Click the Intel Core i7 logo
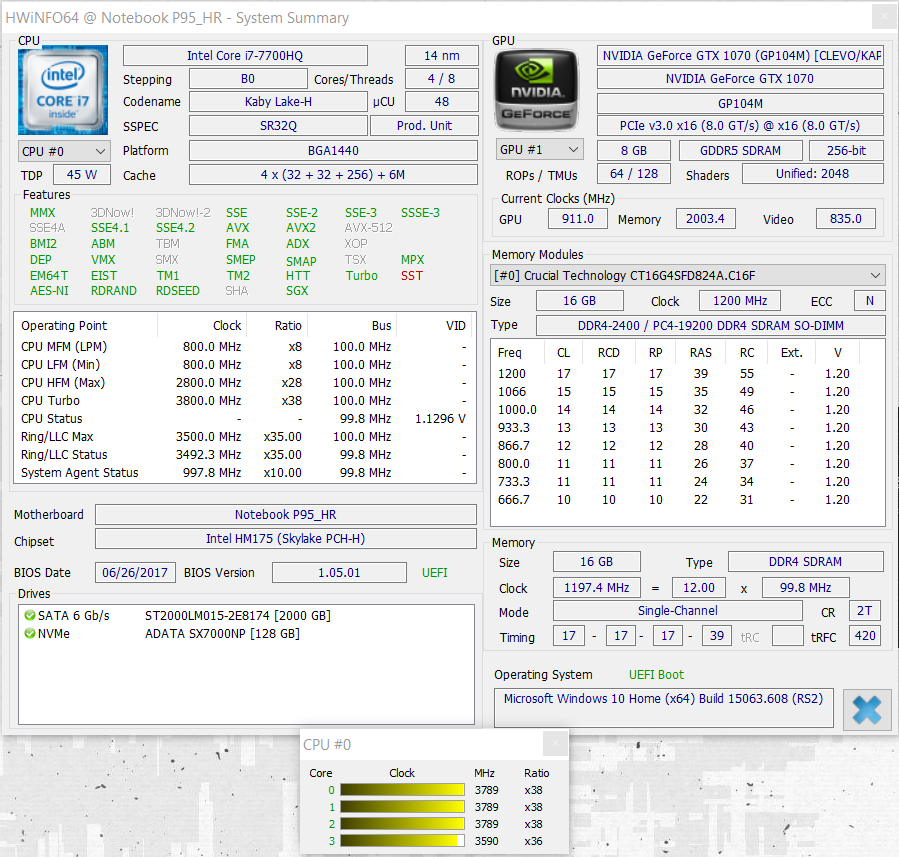 (62, 90)
